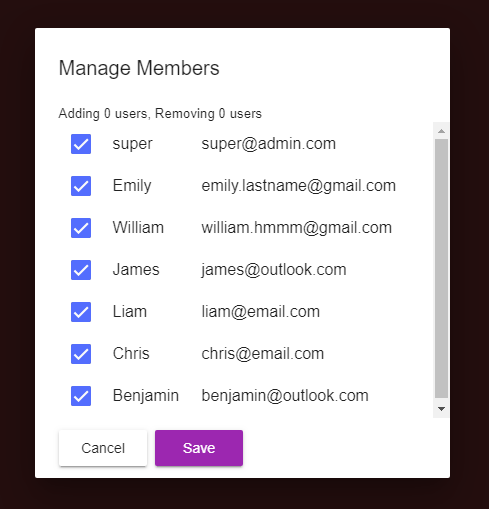
Task: Click emily.lastname@gmail.com email
Action: (x=299, y=186)
